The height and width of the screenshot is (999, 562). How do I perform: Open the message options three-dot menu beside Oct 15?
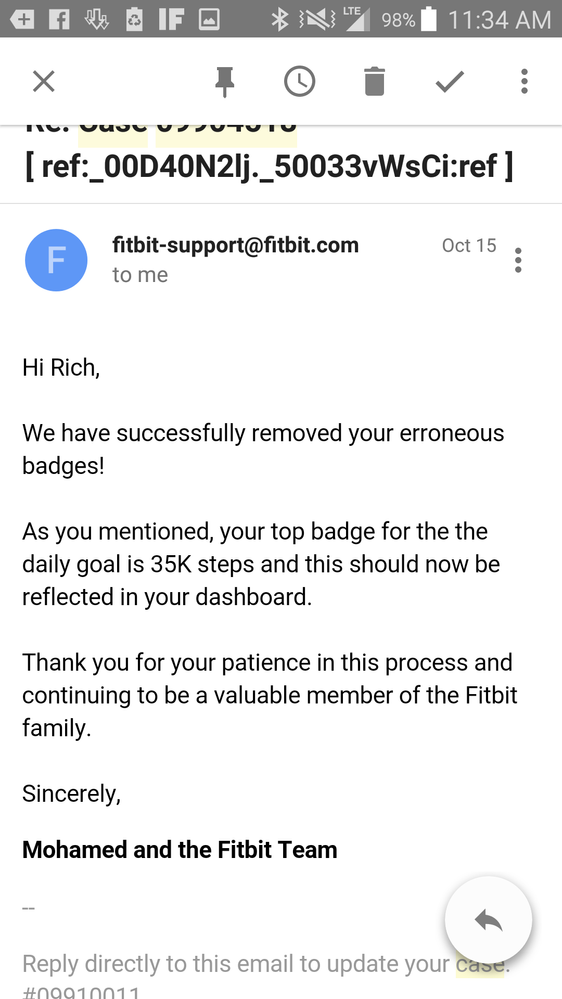(x=518, y=261)
